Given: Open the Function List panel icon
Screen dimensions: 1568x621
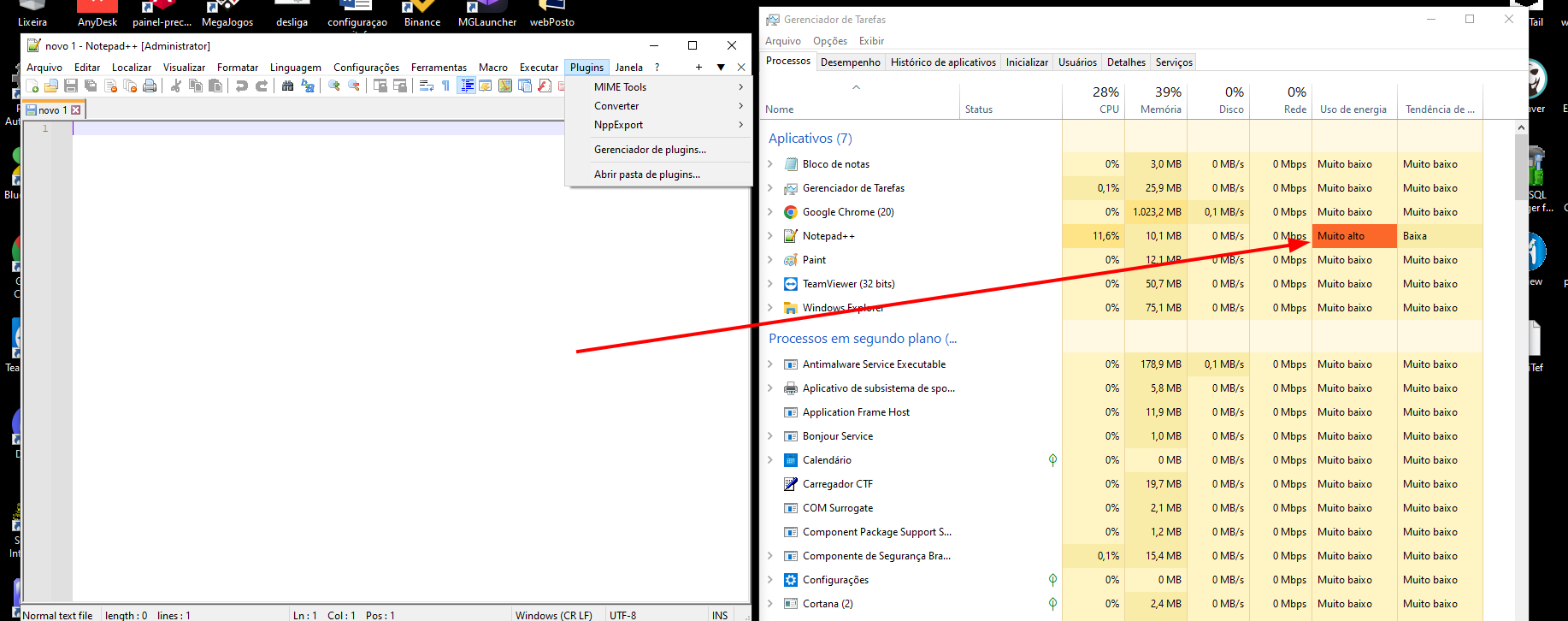Looking at the screenshot, I should tap(545, 86).
